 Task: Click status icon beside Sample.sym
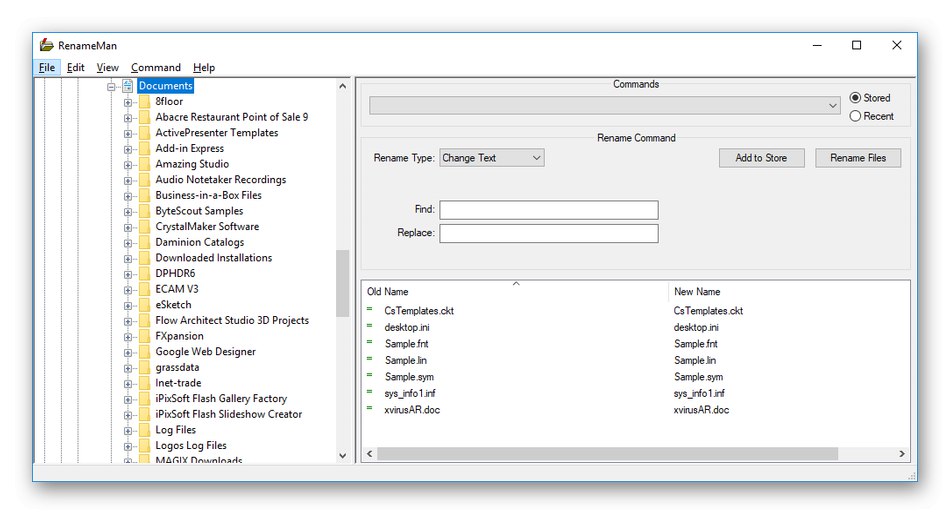[x=369, y=375]
